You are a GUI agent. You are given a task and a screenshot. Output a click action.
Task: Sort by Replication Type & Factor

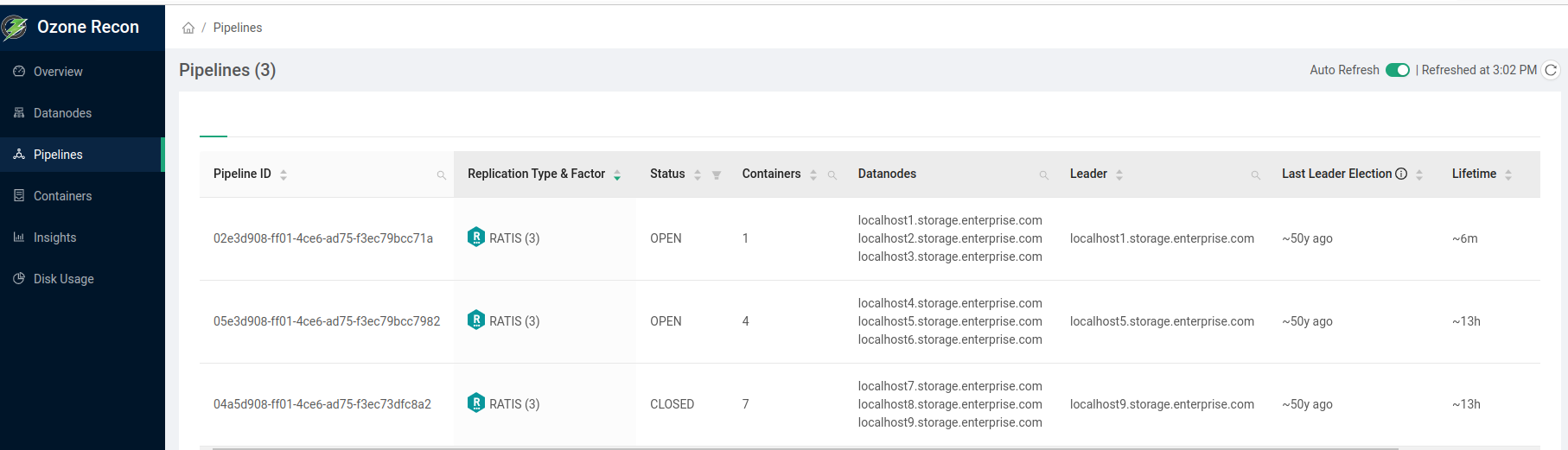(x=617, y=174)
